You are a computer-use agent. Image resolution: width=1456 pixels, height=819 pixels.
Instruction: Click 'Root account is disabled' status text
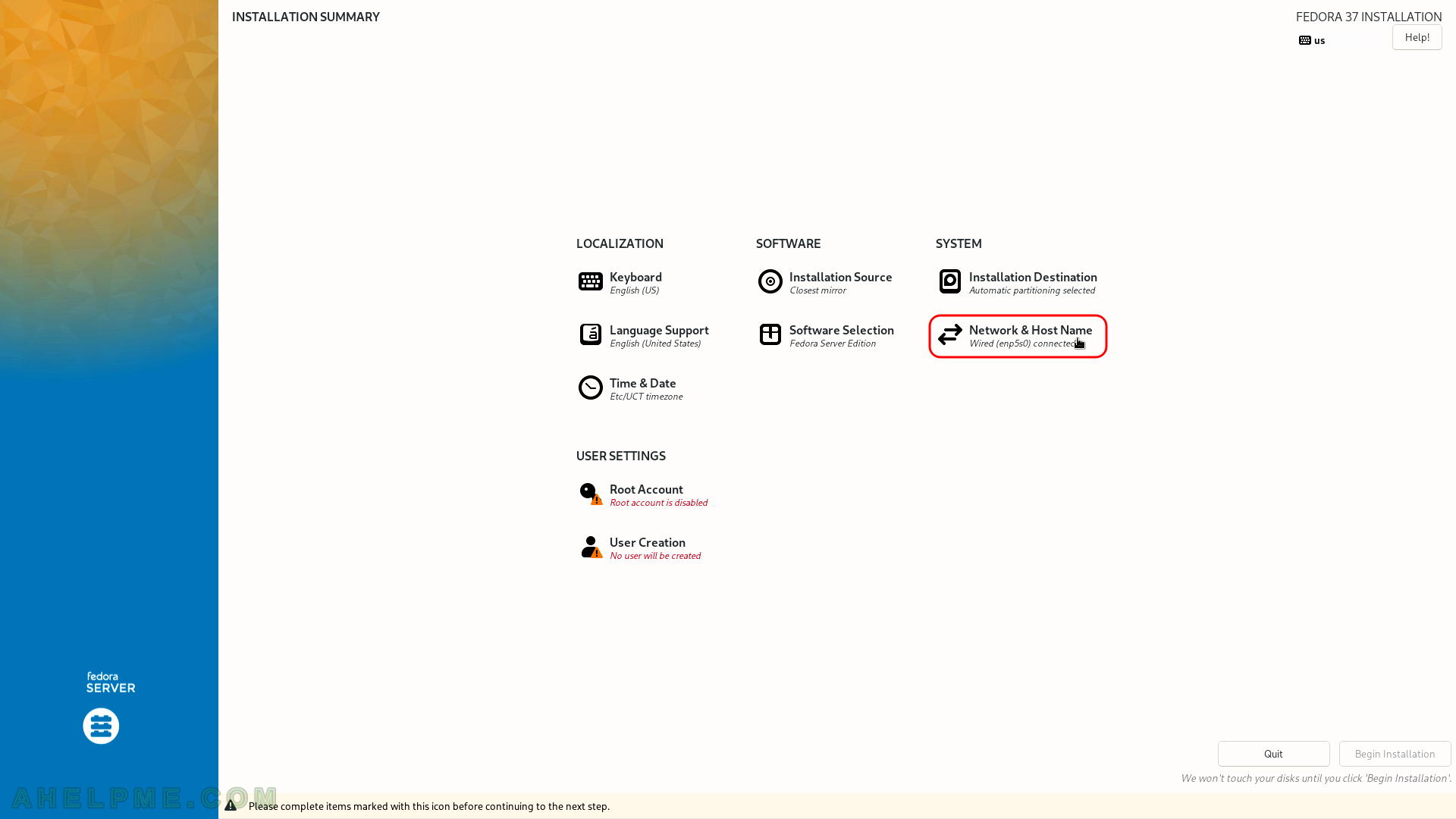658,503
